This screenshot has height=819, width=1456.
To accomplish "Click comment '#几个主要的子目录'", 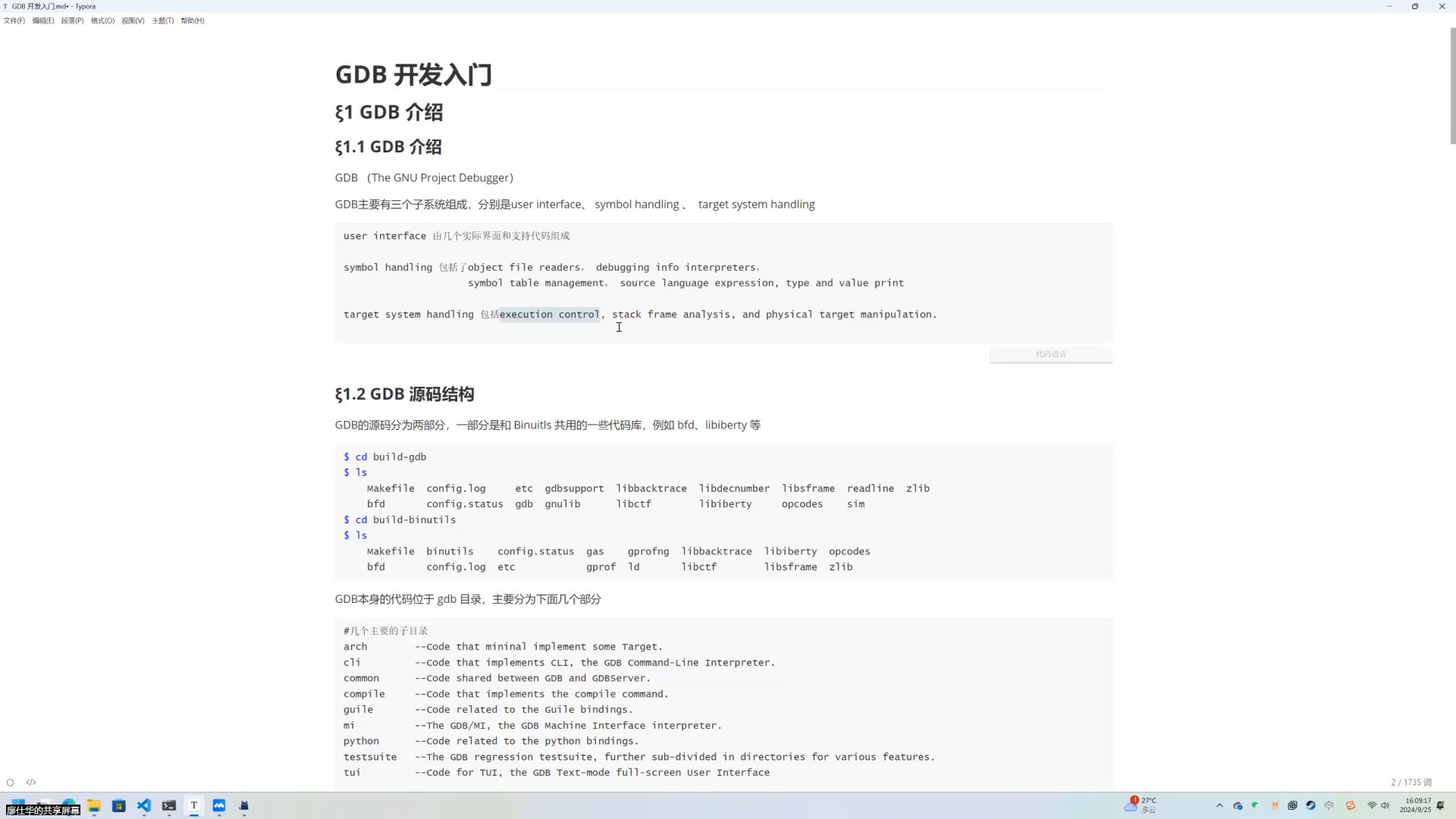I will pos(386,631).
